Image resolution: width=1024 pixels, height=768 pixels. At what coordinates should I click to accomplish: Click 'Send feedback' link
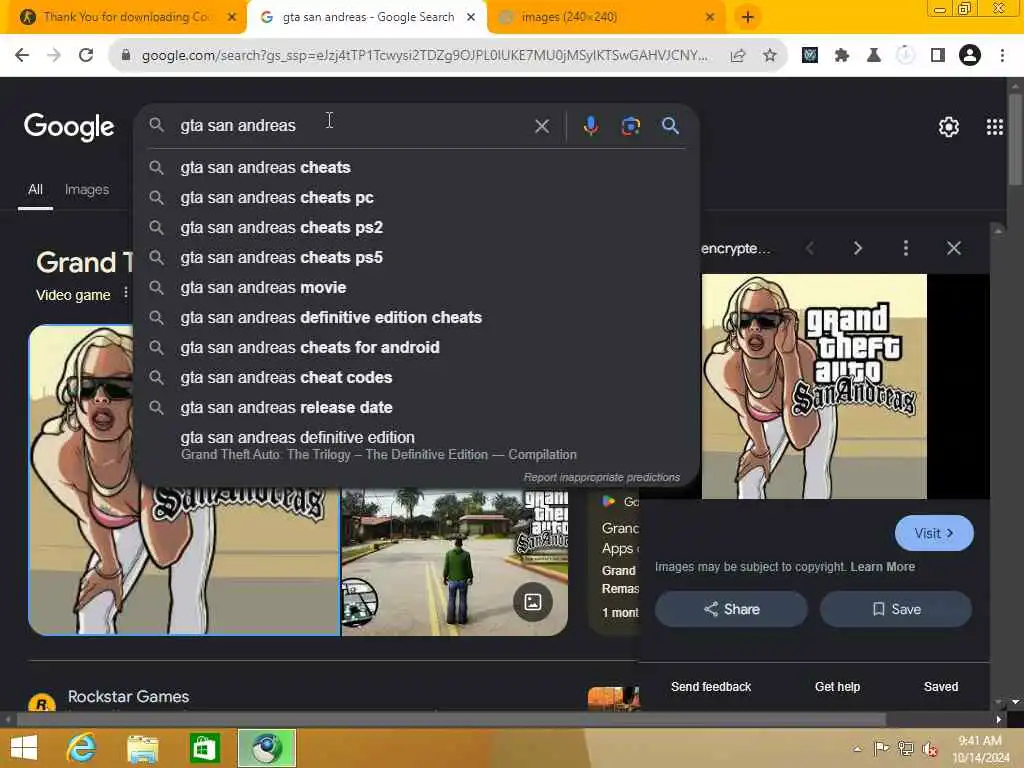pos(711,687)
